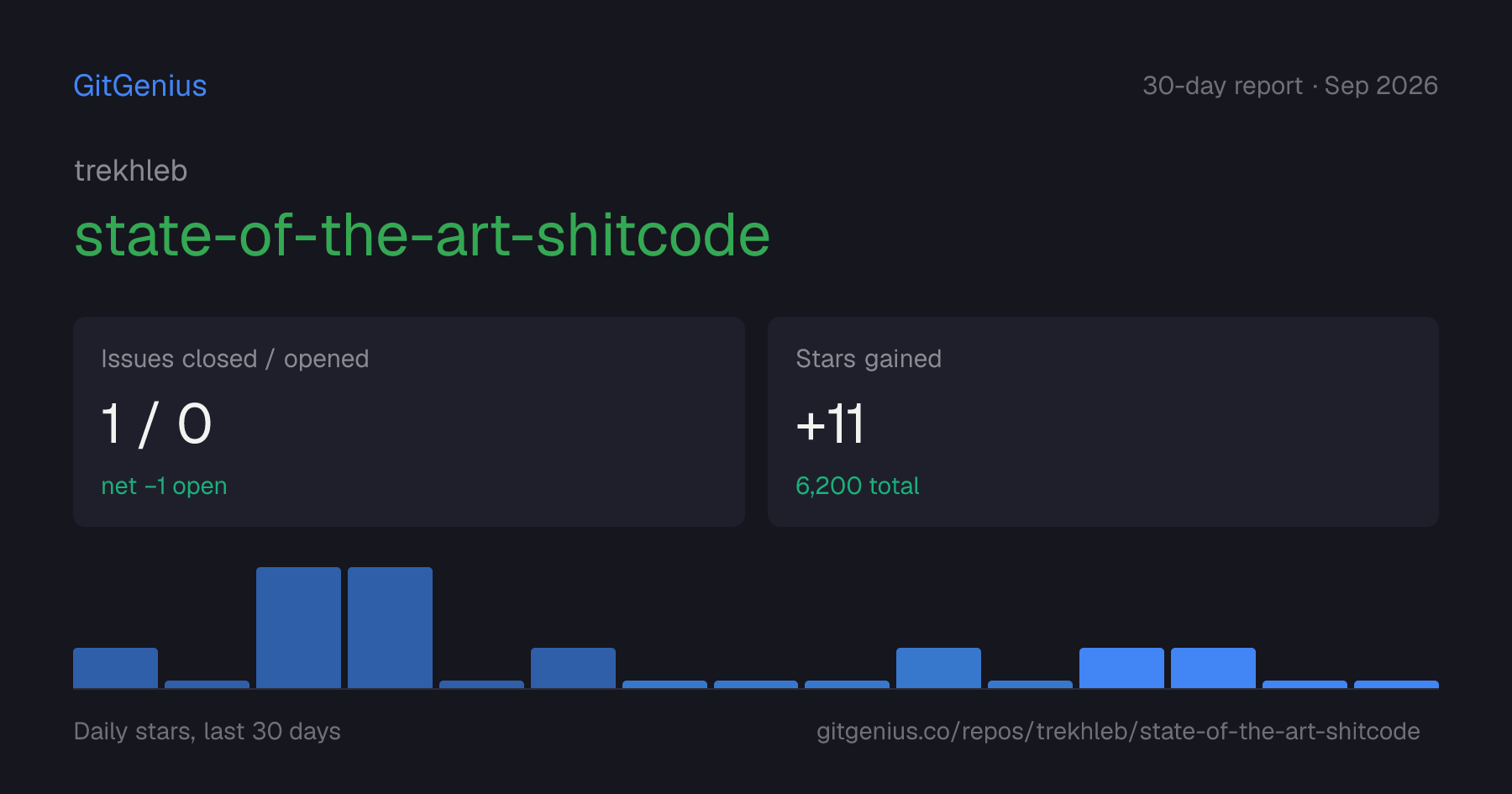Click the 6,200 total stars text
Screen dimensions: 1512x794
858,486
